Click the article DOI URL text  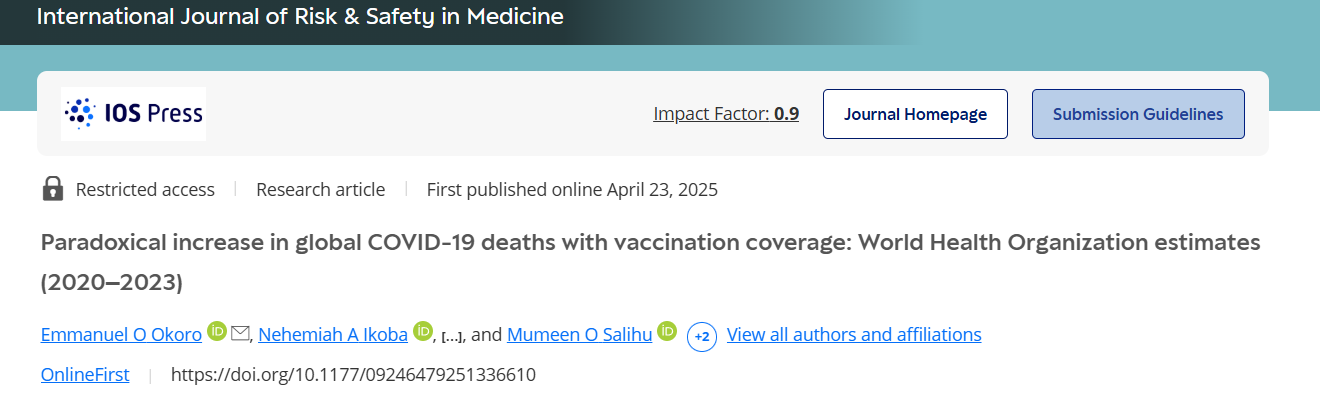[x=354, y=376]
